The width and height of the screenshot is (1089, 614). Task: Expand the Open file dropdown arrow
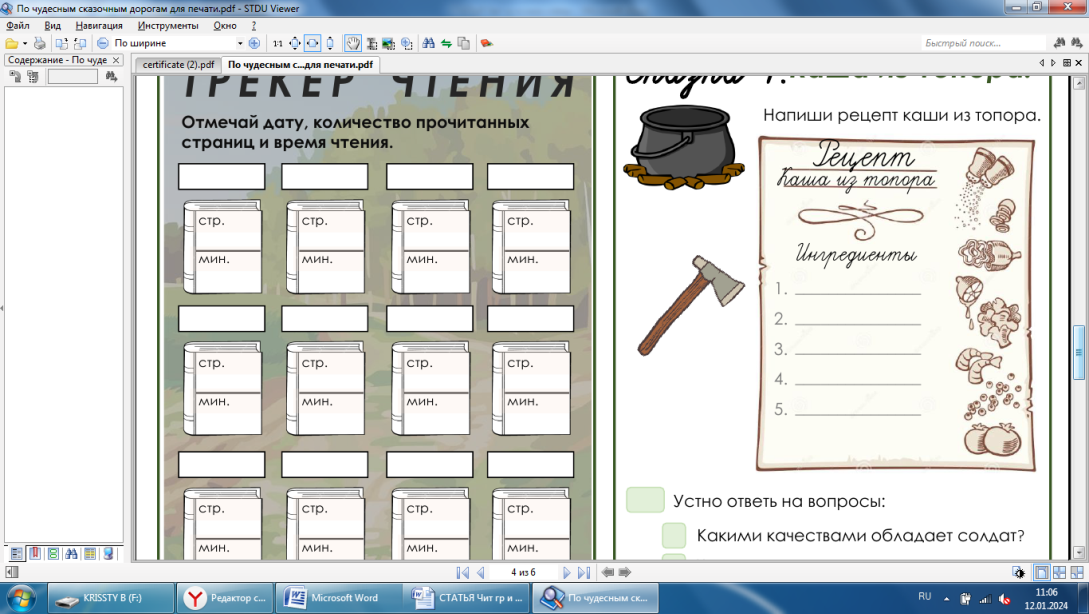pos(24,43)
